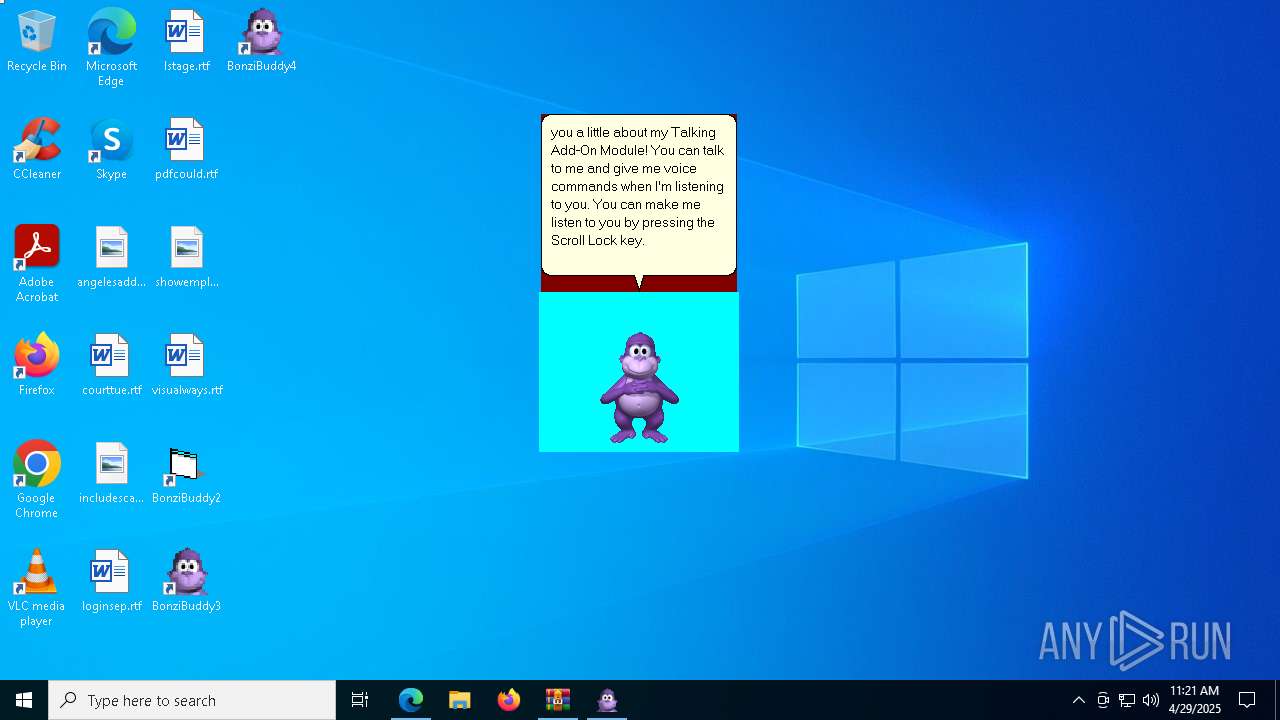This screenshot has height=720, width=1280.
Task: Click the purple Bonzi gorilla character
Action: coord(639,388)
